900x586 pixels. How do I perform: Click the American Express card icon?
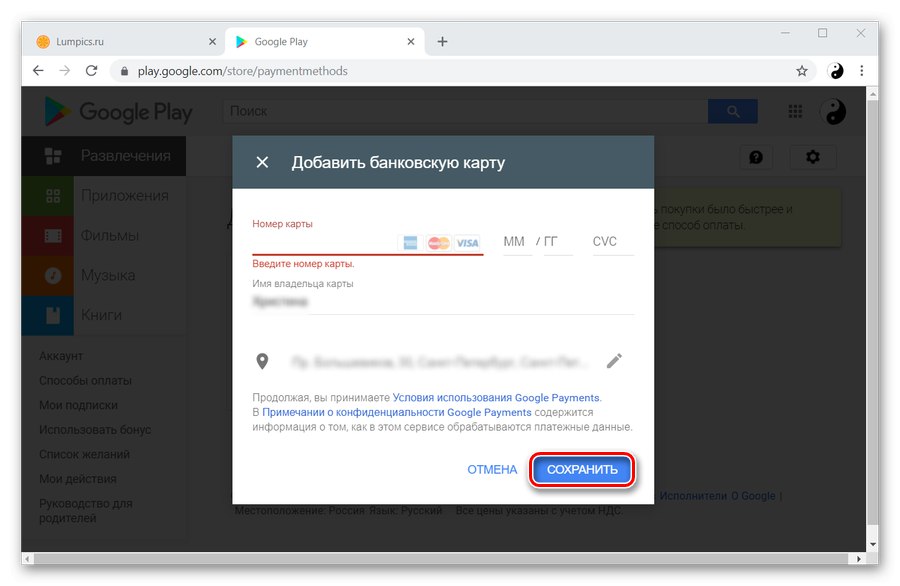(410, 243)
